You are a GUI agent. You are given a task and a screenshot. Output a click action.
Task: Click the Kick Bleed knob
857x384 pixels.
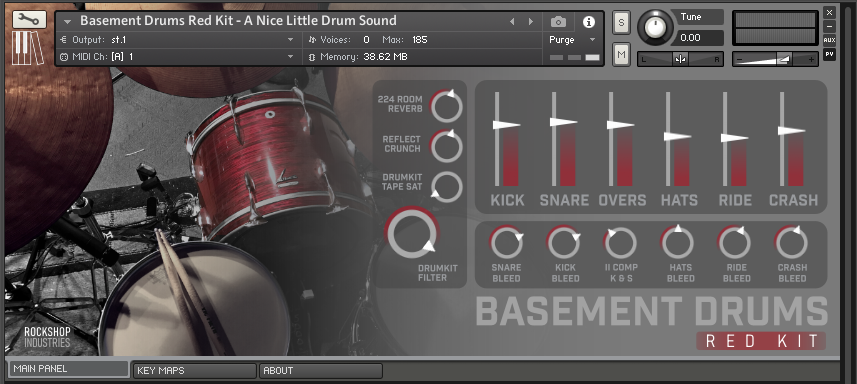point(563,243)
